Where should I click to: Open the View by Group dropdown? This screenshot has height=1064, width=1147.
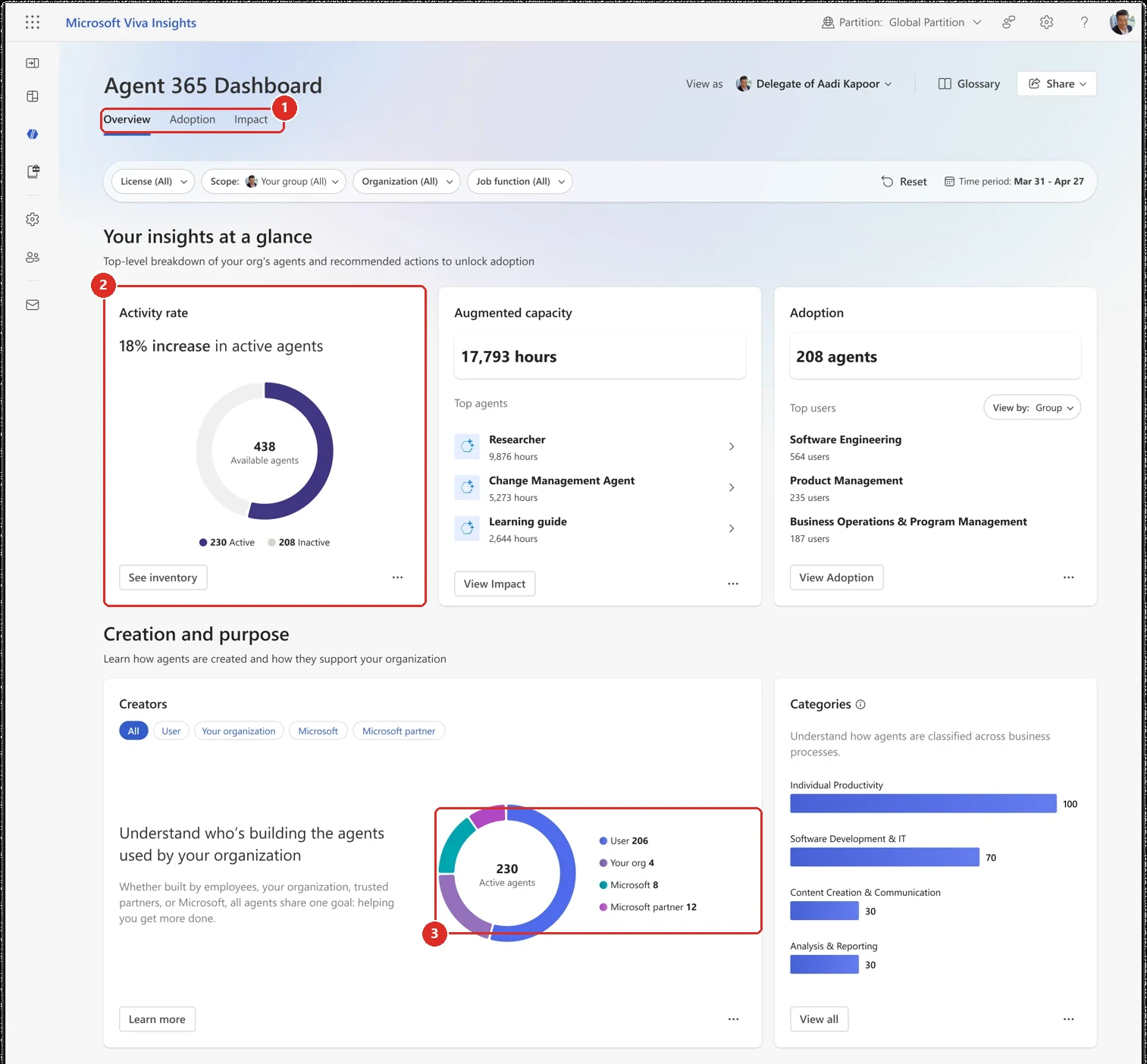tap(1033, 408)
